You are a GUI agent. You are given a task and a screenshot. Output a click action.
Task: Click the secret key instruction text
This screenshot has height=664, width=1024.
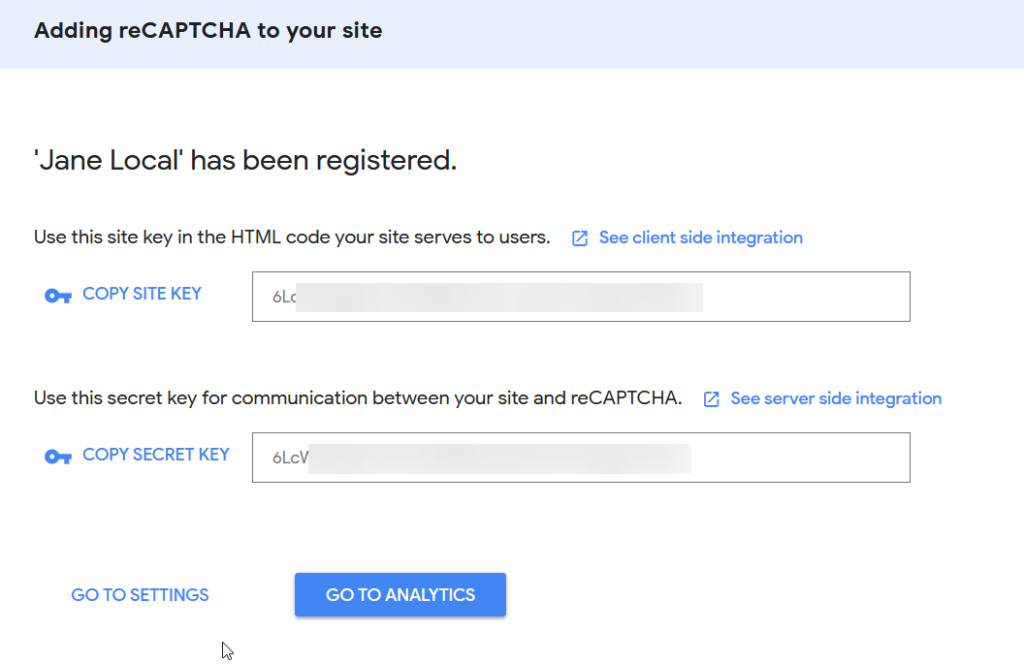358,398
